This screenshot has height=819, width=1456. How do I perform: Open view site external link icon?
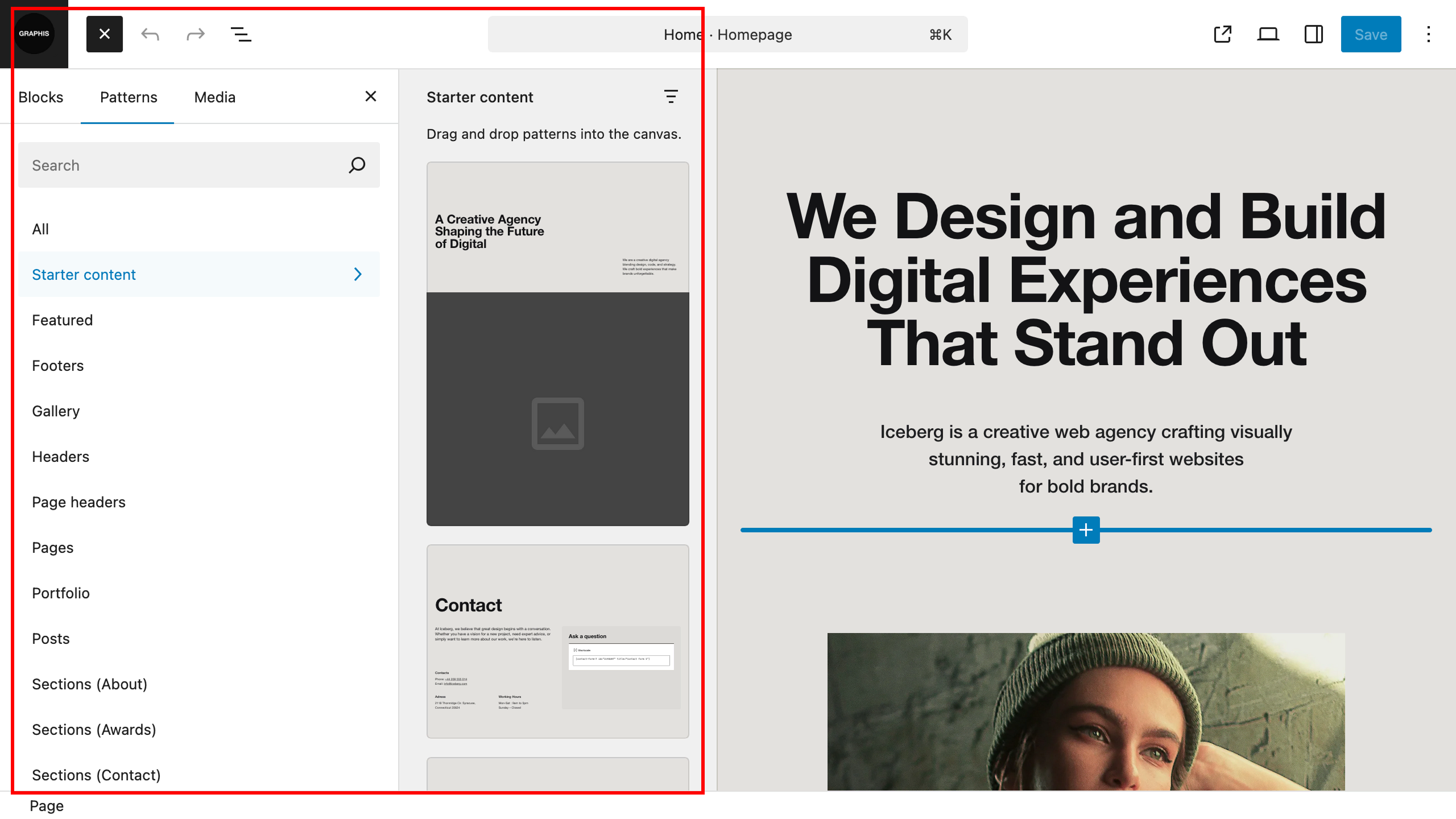1223,34
